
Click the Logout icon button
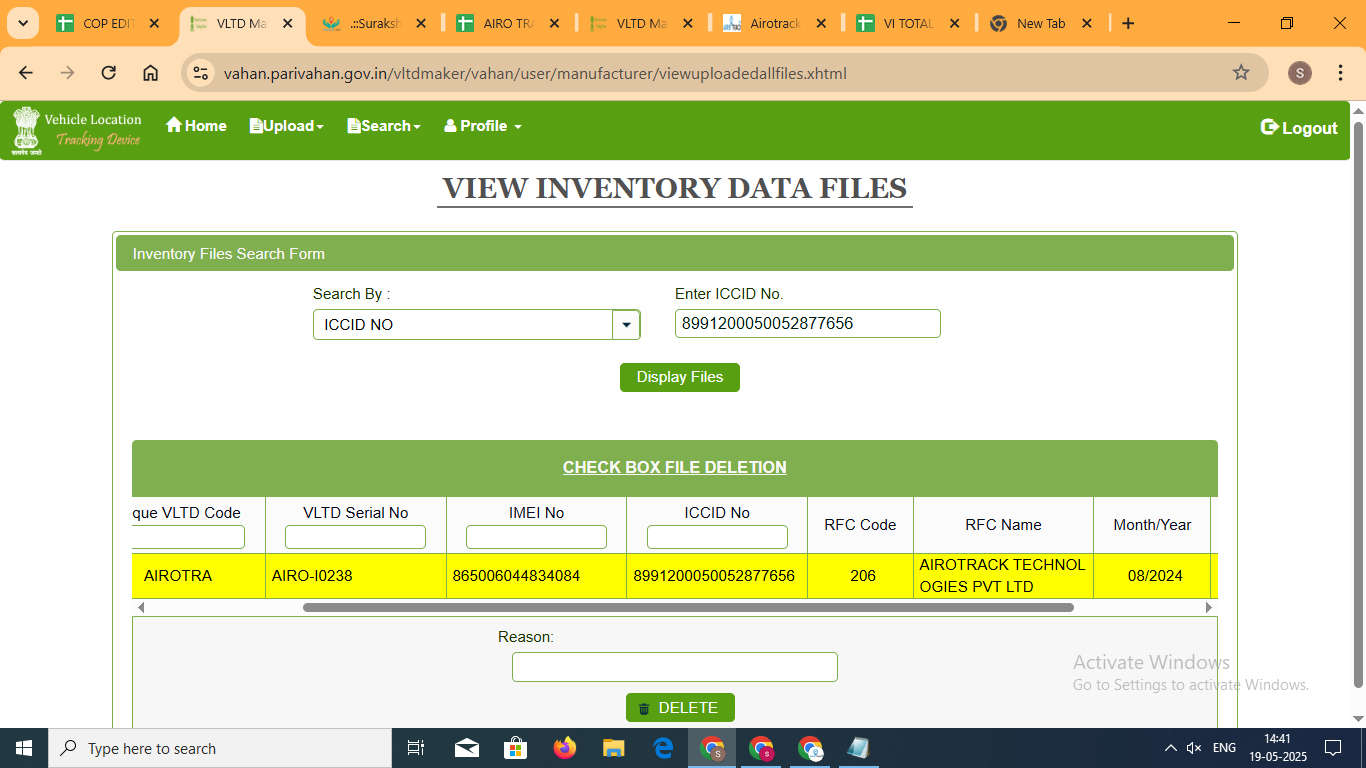click(x=1270, y=127)
